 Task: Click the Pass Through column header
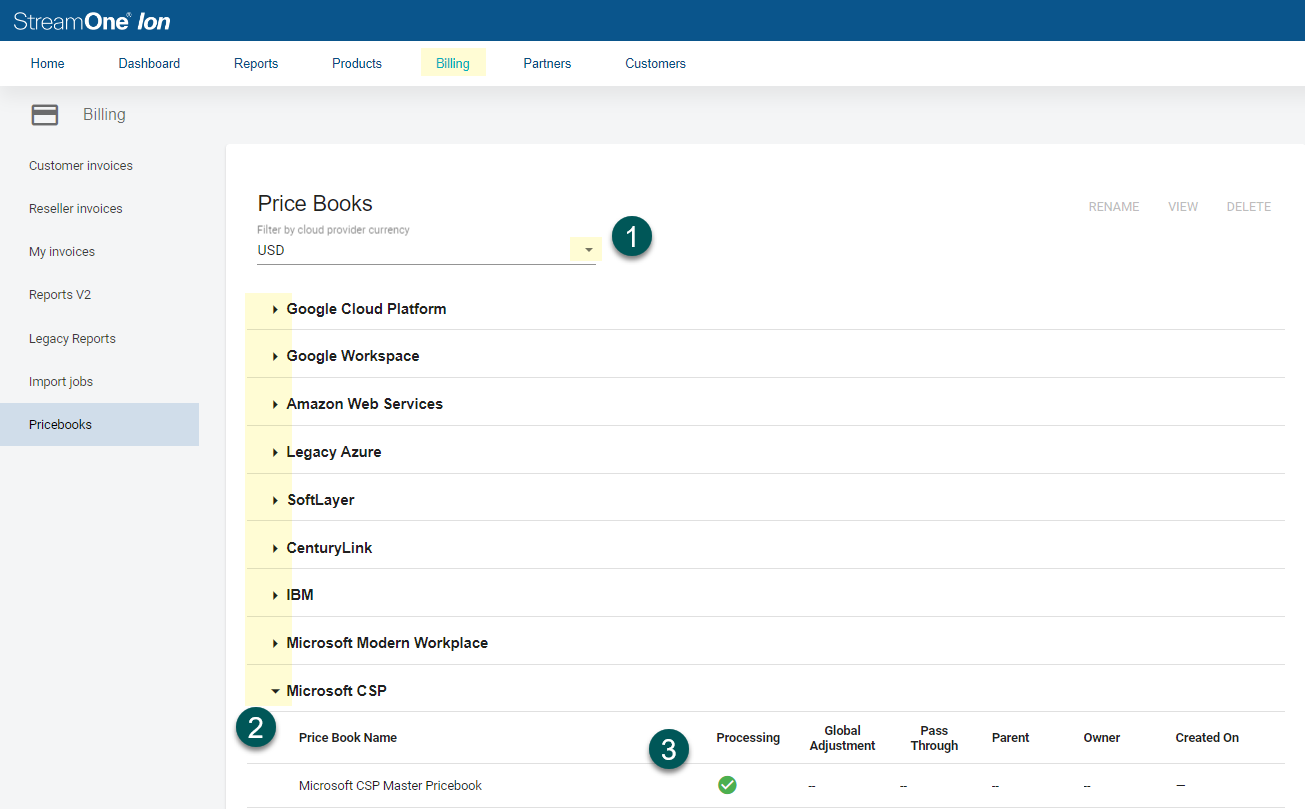[934, 738]
